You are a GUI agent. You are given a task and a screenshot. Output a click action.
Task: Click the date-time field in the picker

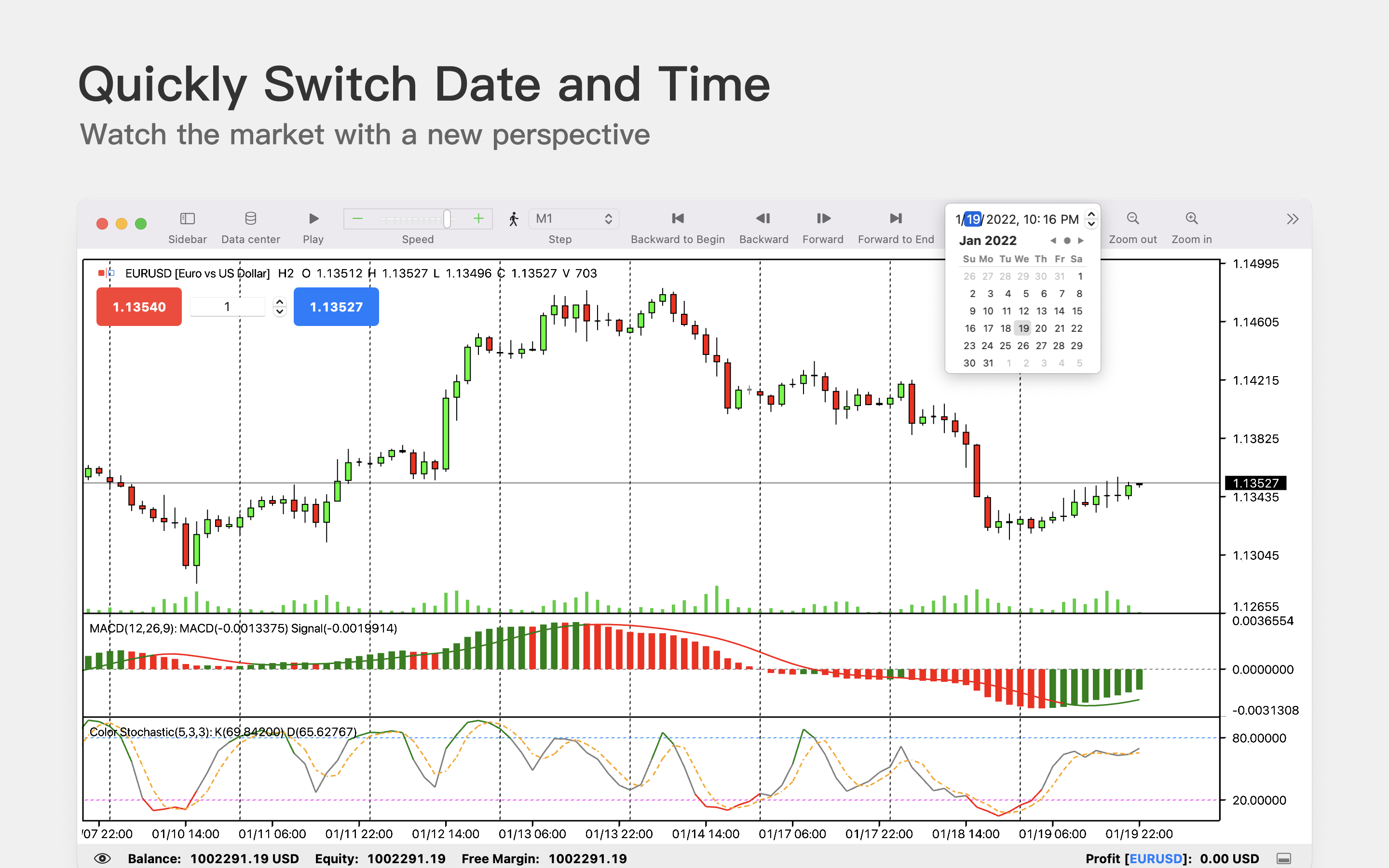(1017, 219)
